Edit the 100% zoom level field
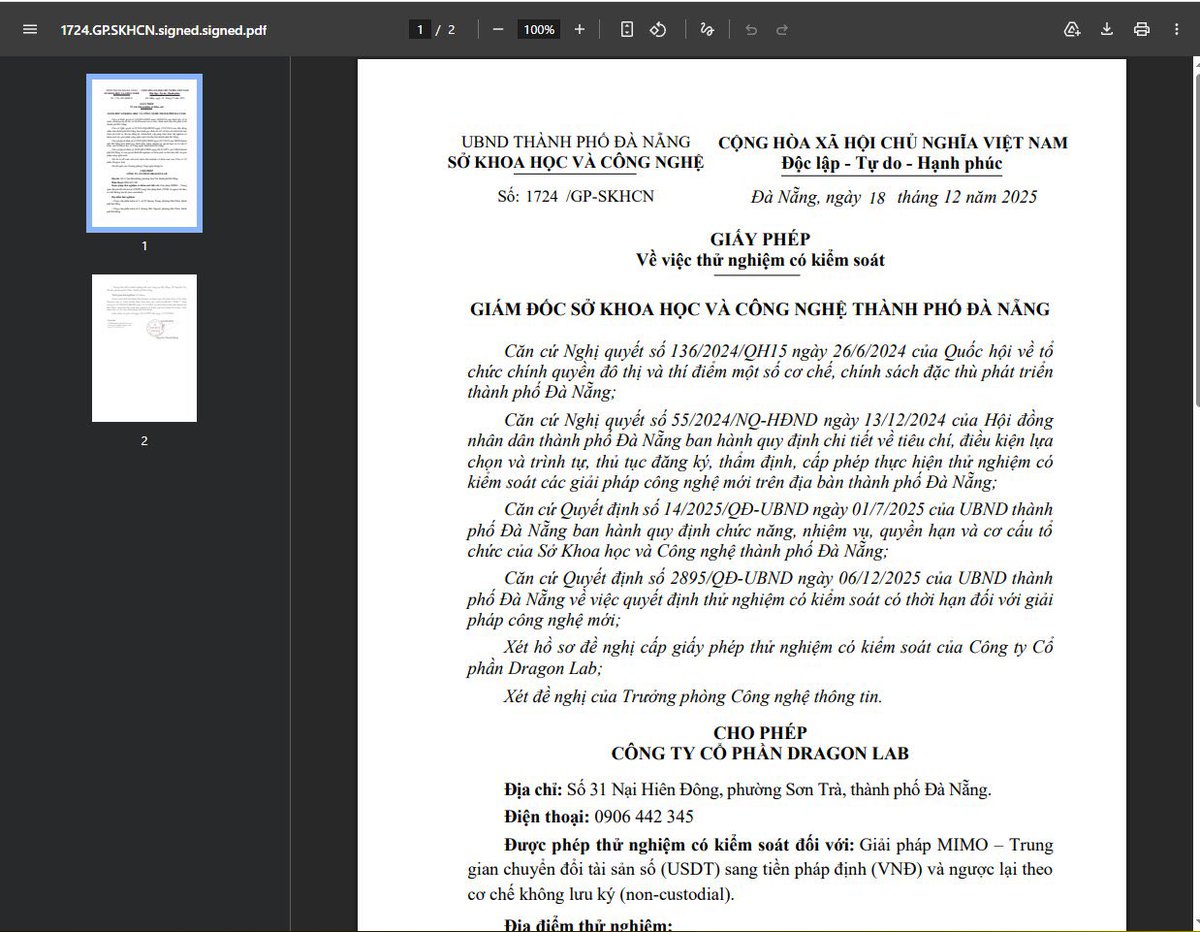1200x932 pixels. (539, 29)
